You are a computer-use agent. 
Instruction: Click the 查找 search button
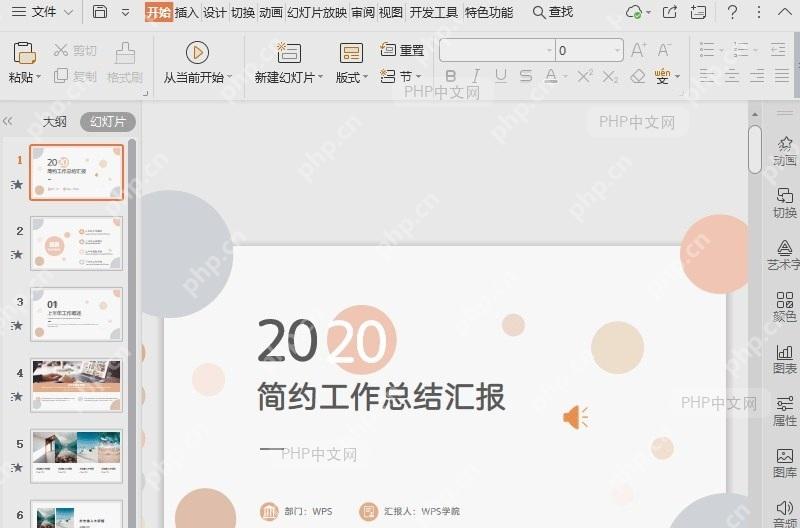[553, 12]
